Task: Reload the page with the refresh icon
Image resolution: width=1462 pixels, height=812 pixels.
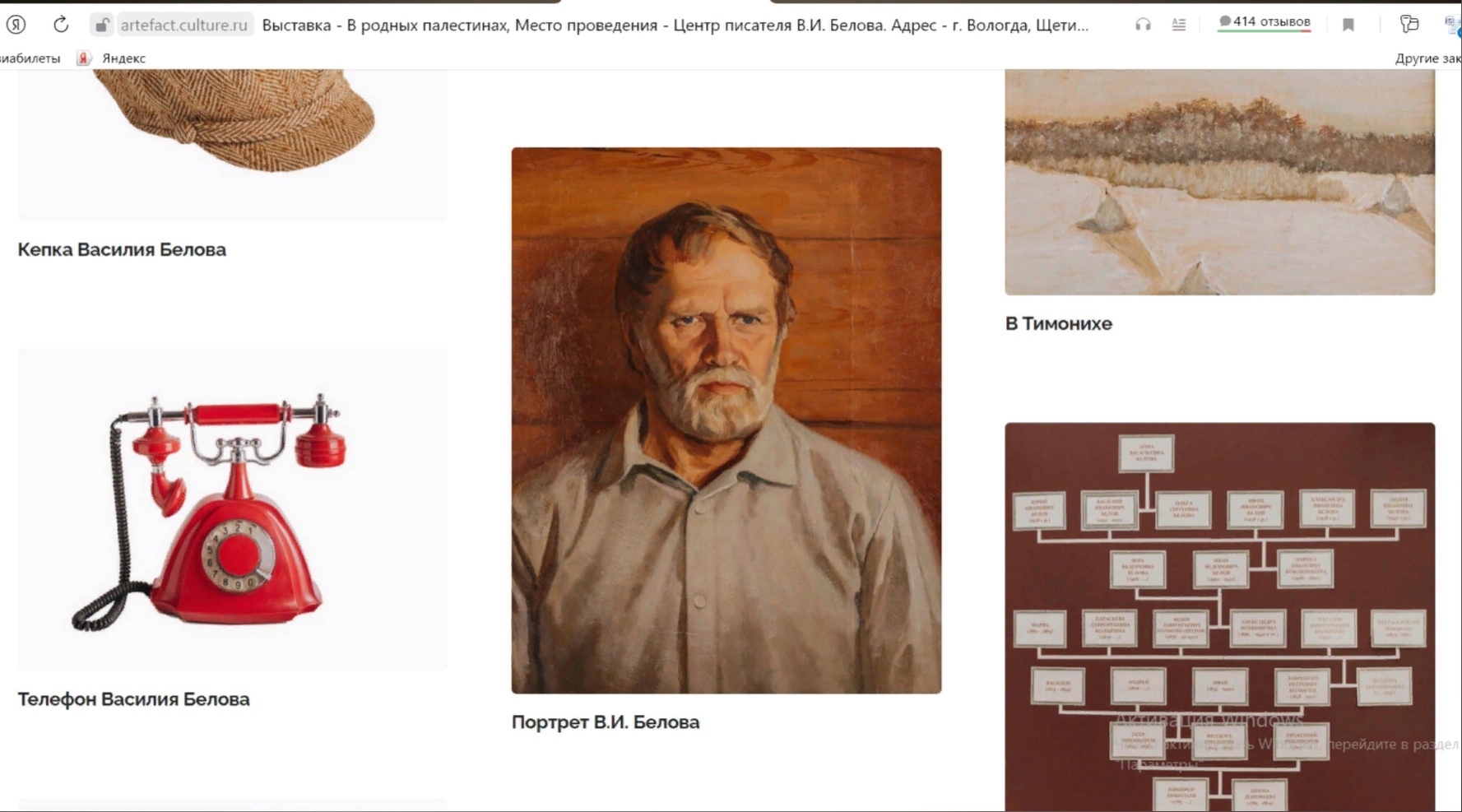Action: 61,25
